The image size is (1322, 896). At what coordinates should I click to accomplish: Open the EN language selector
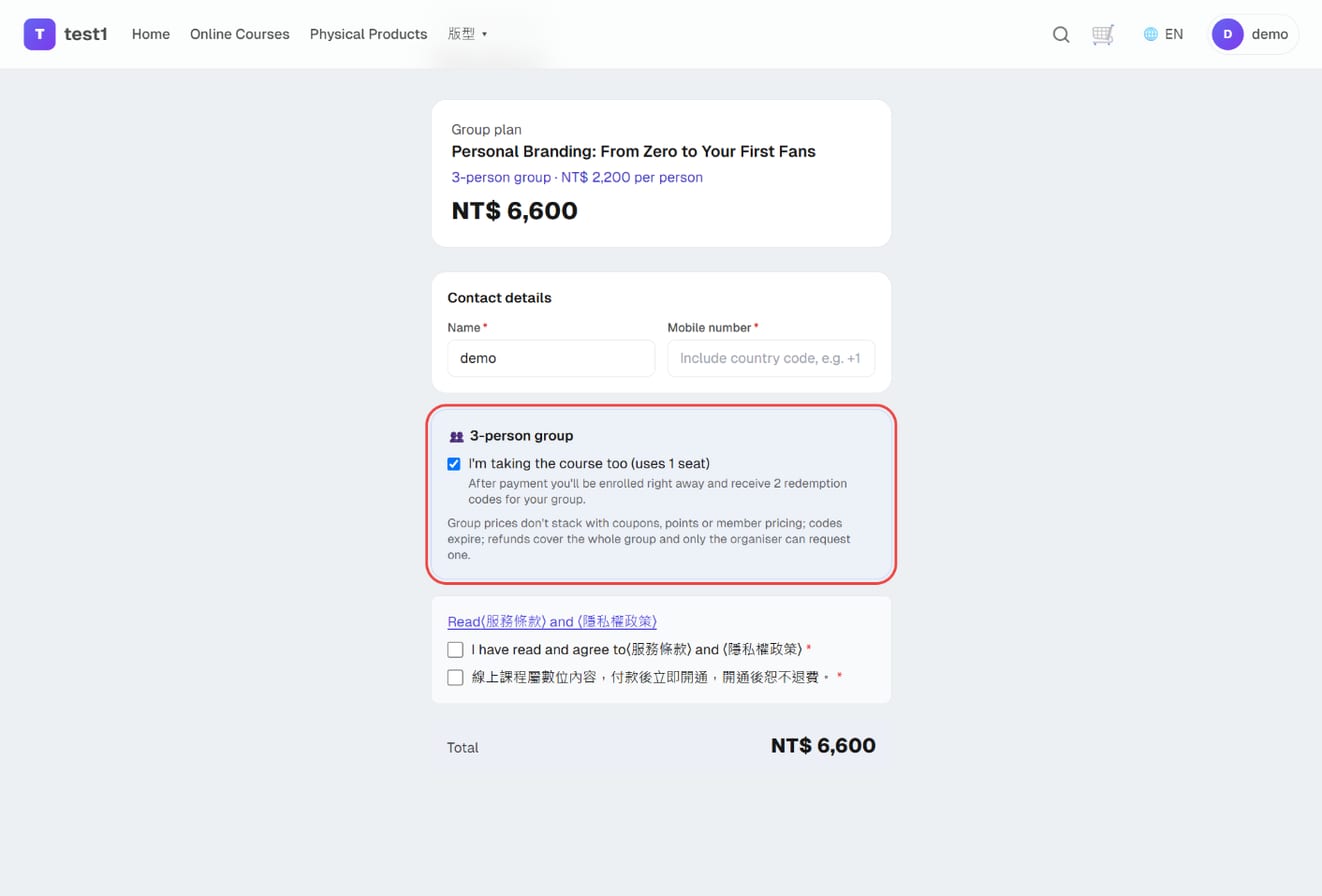click(1164, 34)
